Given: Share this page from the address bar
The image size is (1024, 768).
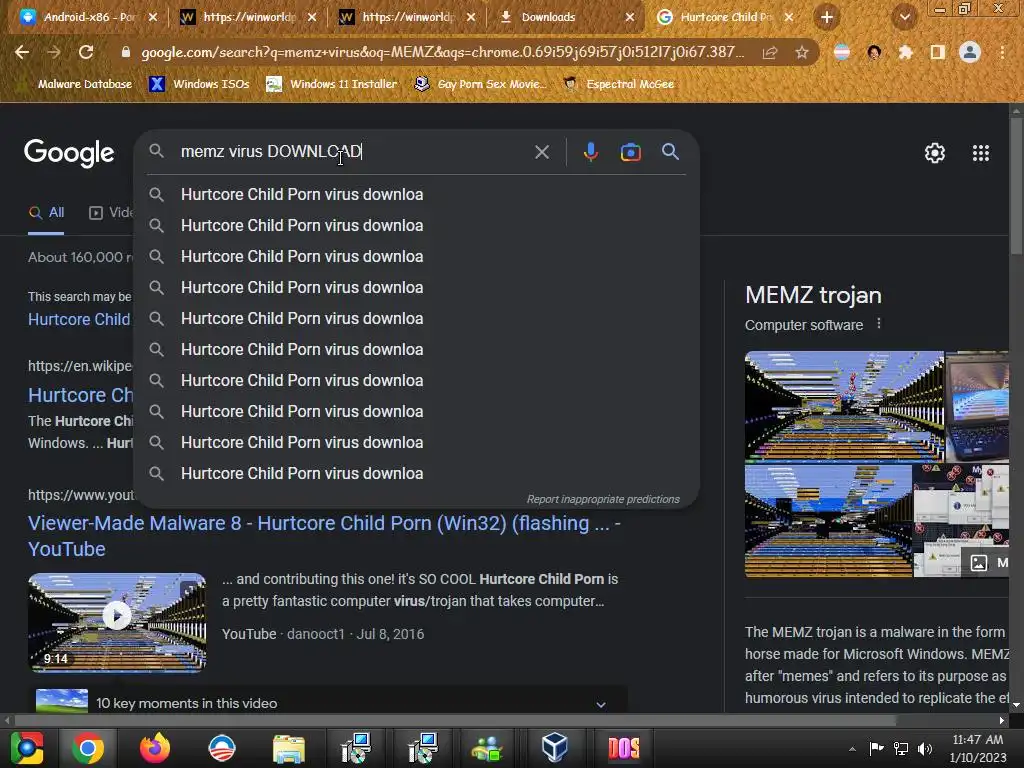Looking at the screenshot, I should tap(770, 52).
